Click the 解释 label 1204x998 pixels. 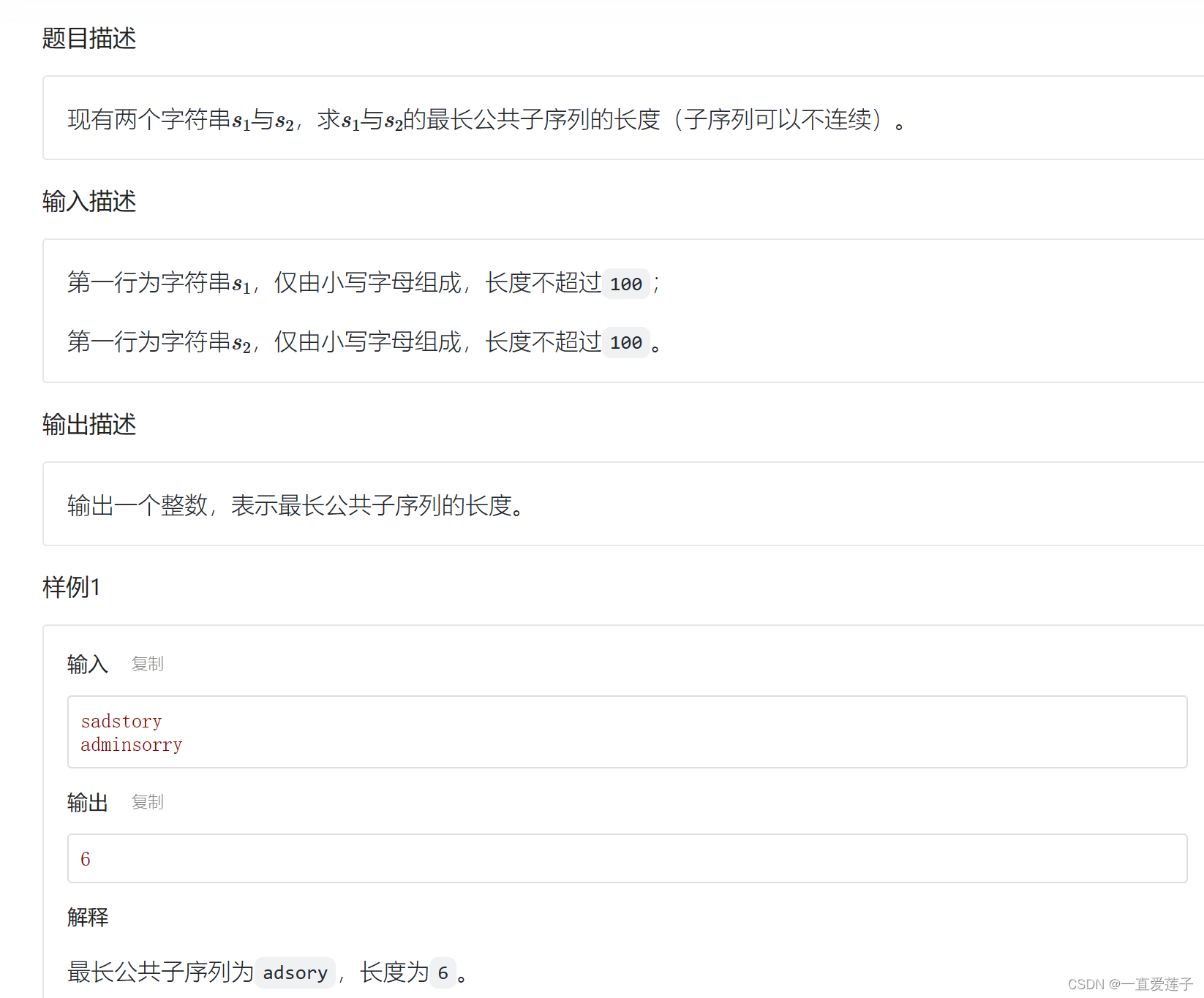[x=88, y=917]
